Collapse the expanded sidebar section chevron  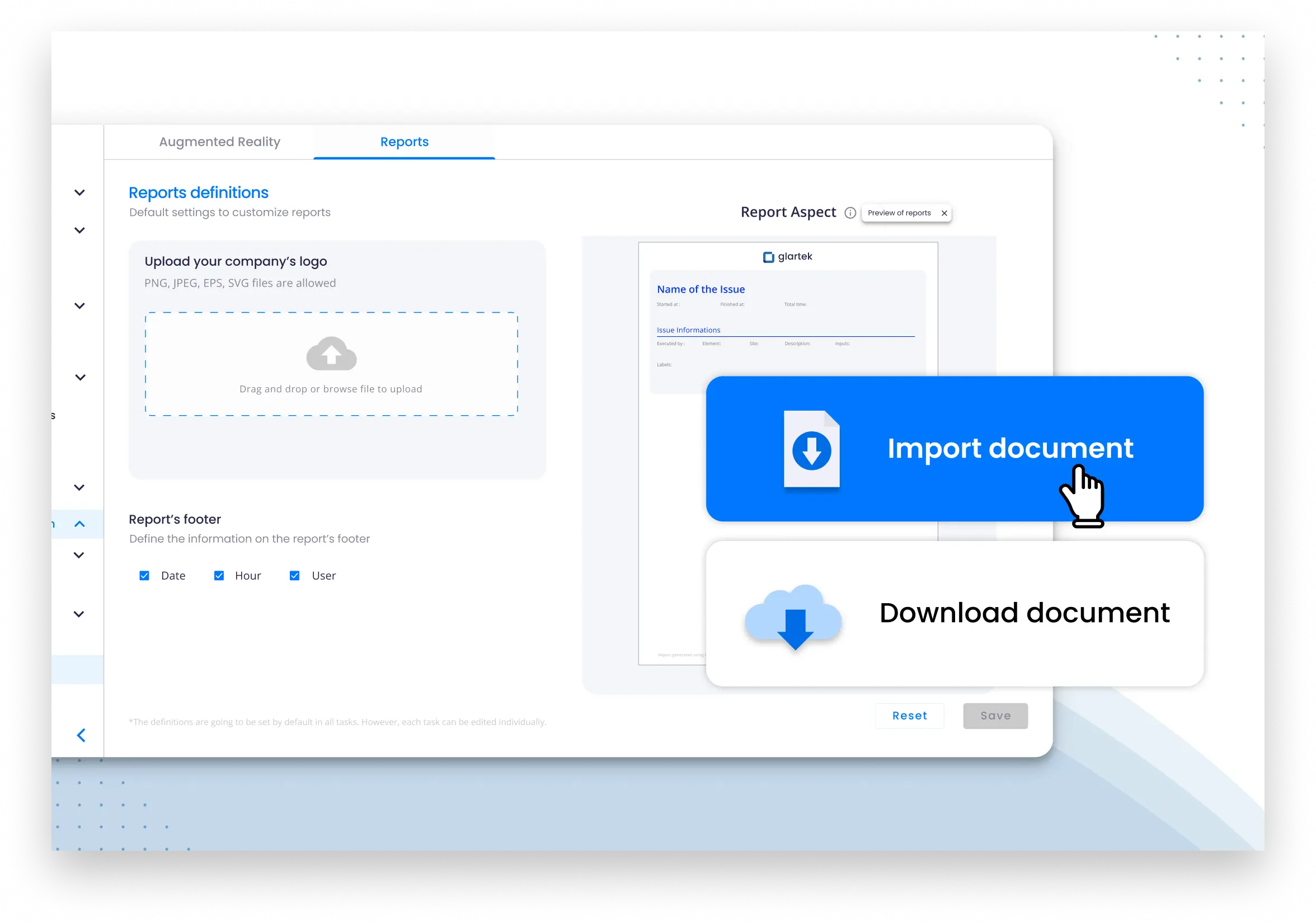tap(79, 524)
